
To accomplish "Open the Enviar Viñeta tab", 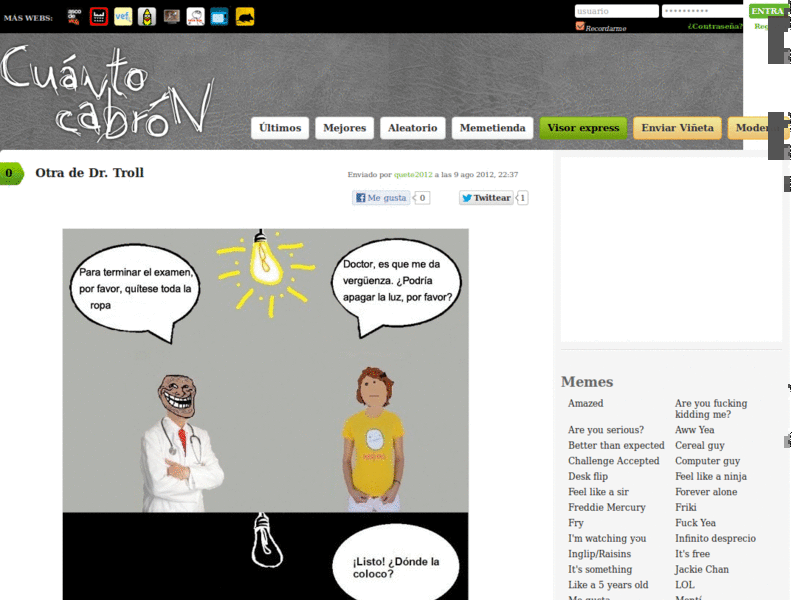I will point(678,128).
